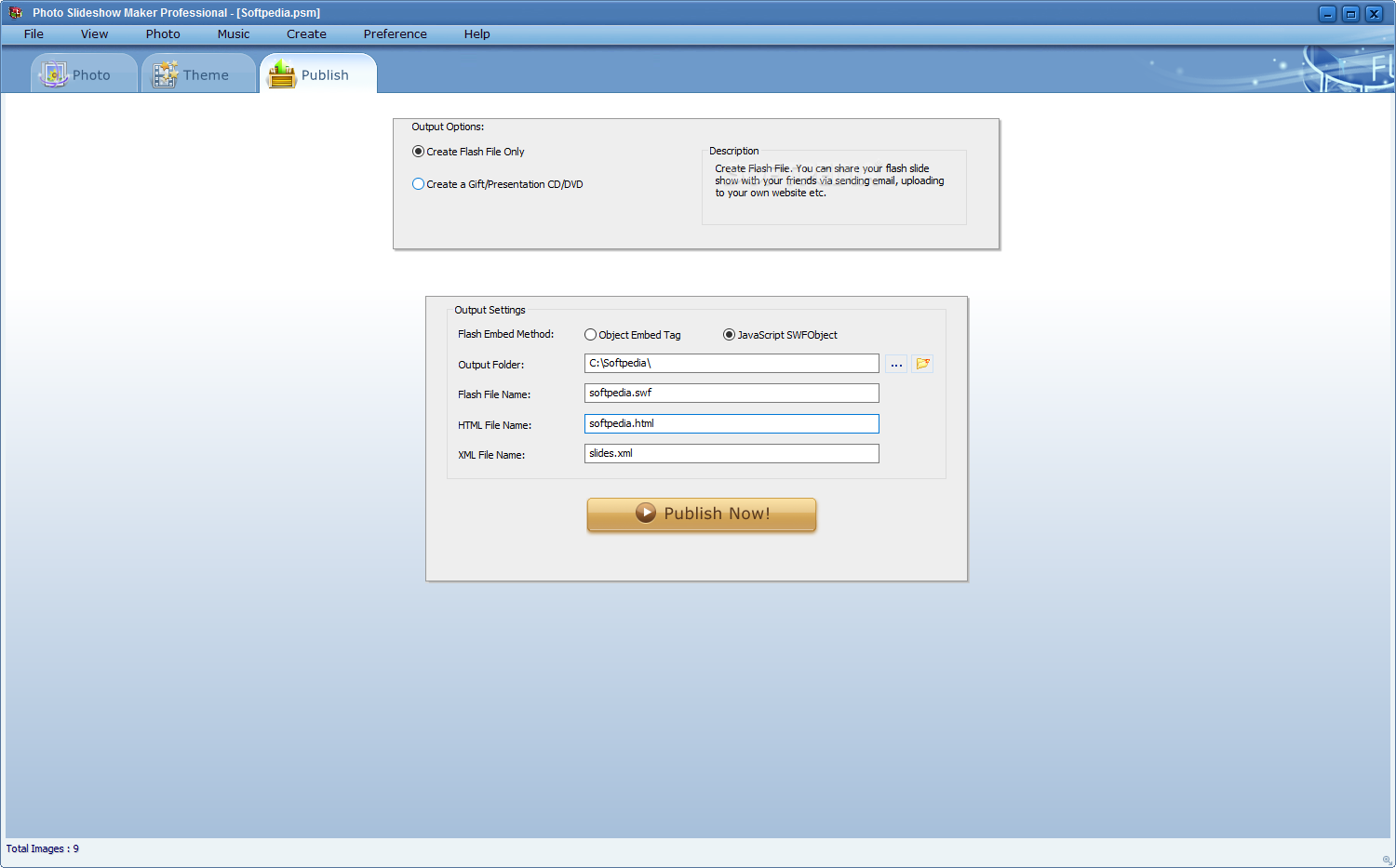Click the Output Settings group label
The height and width of the screenshot is (868, 1396).
[x=490, y=310]
